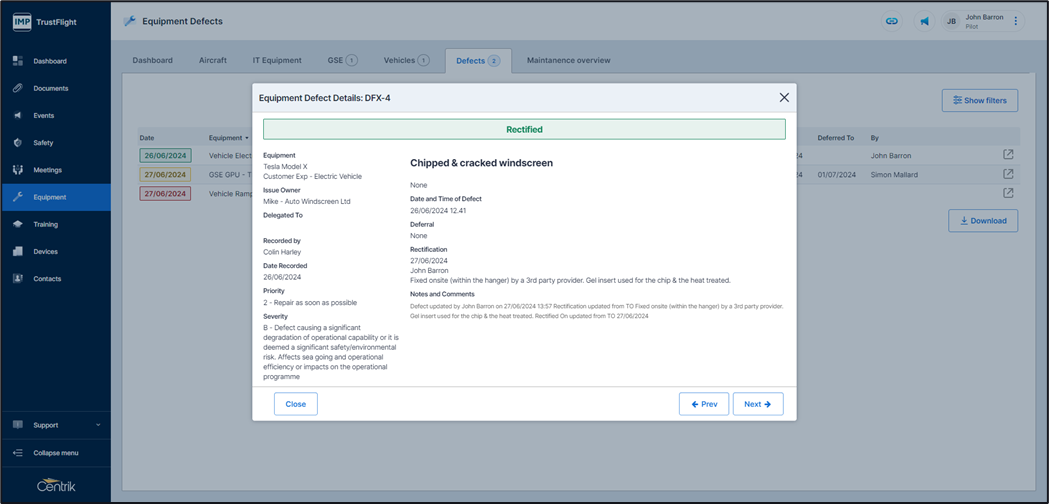Open the Simon Mallard defect row link icon
Viewport: 1049px width, 504px height.
tap(1008, 174)
